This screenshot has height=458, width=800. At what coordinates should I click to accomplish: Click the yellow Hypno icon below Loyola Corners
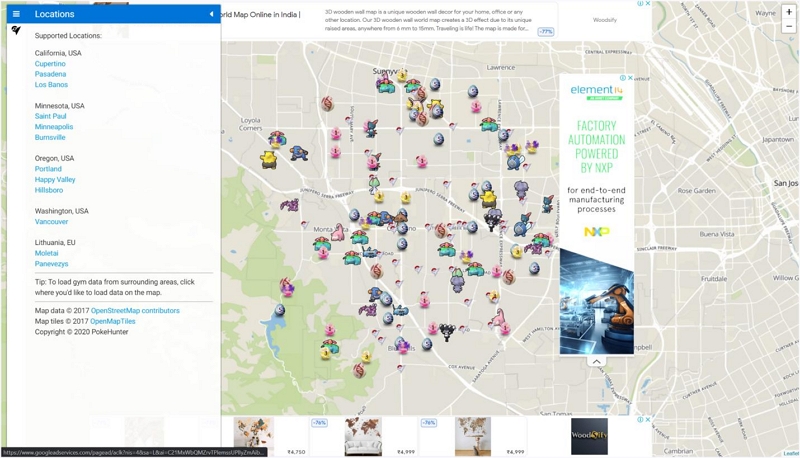(x=268, y=160)
